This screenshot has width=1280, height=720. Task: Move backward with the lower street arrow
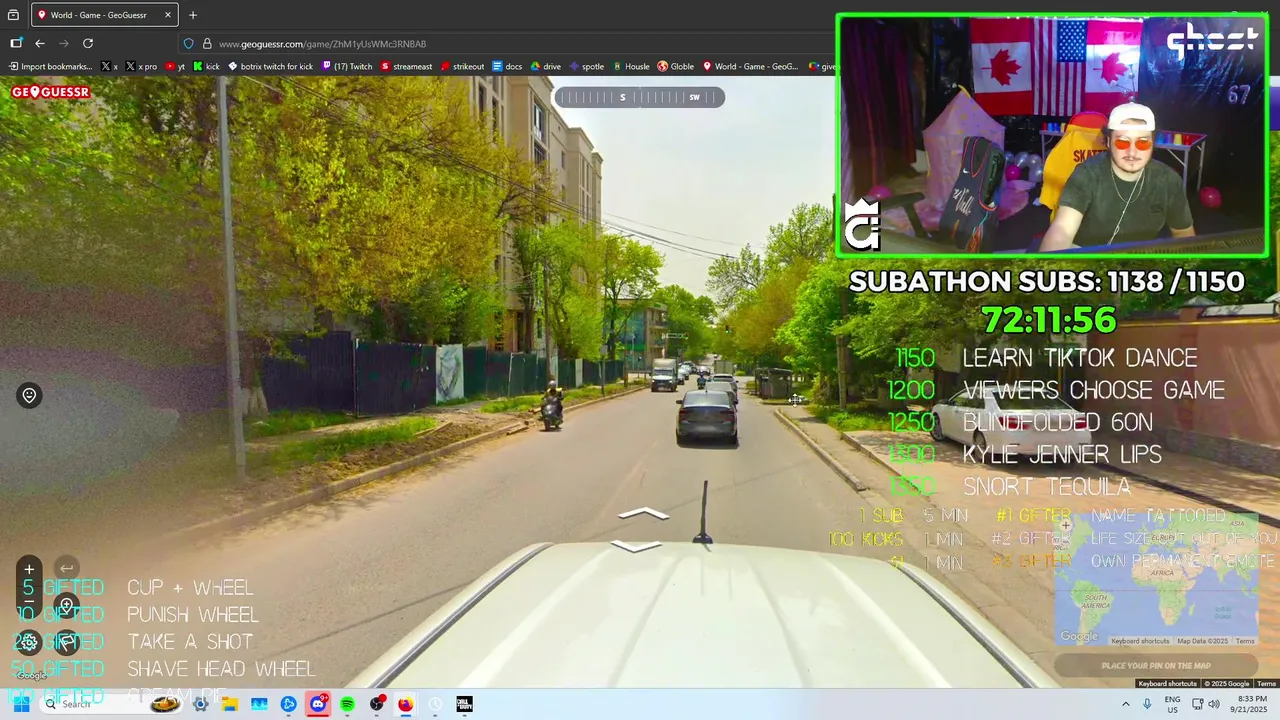tap(635, 546)
